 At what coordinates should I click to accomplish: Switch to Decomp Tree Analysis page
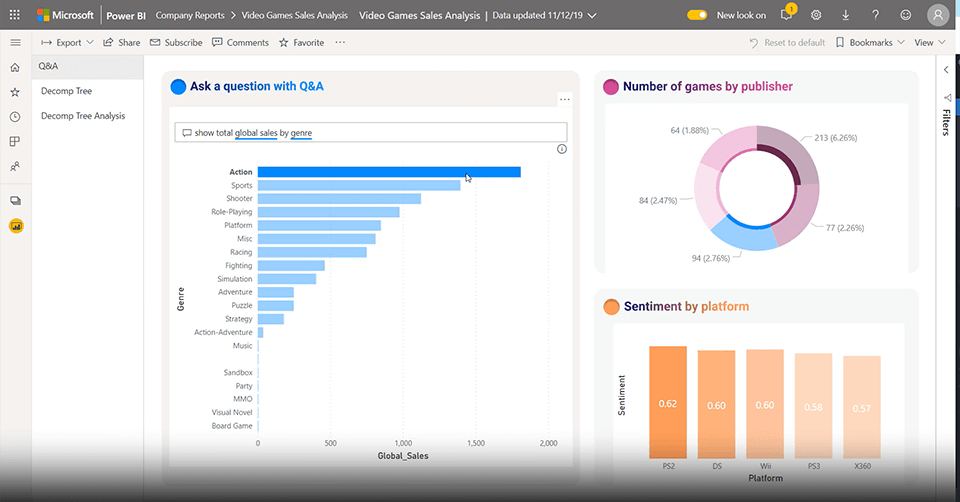(x=83, y=116)
